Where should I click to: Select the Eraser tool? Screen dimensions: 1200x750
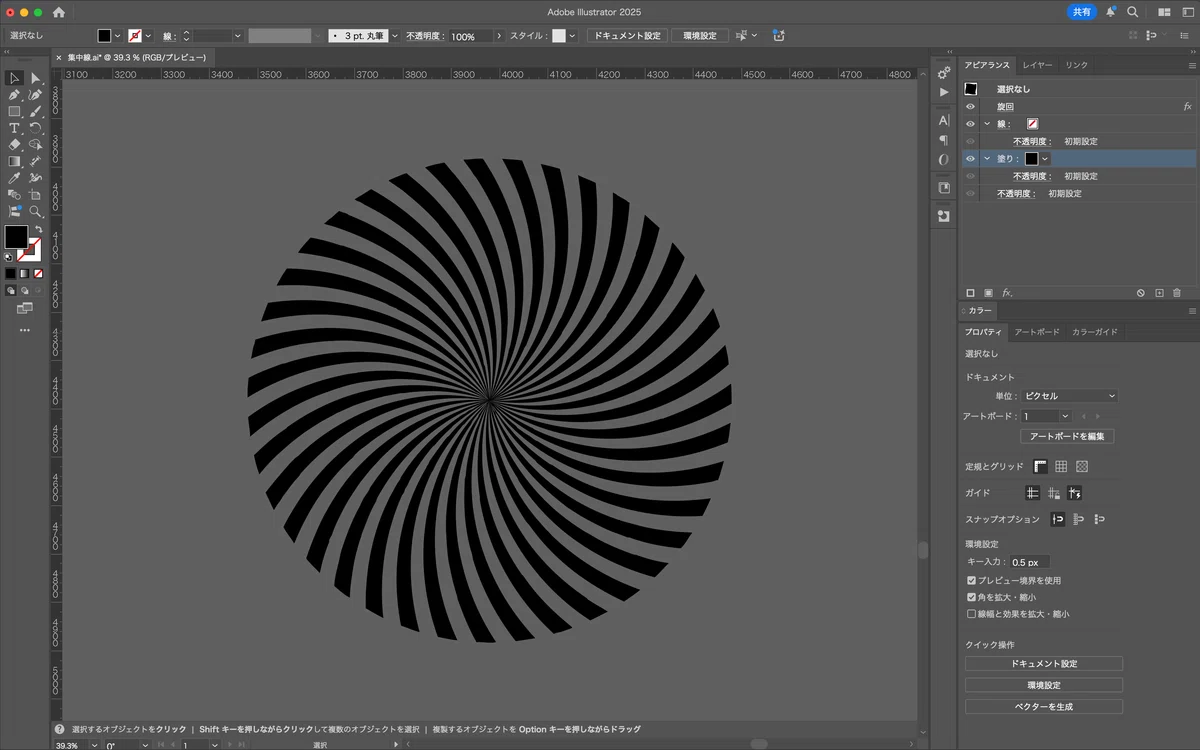pyautogui.click(x=14, y=144)
